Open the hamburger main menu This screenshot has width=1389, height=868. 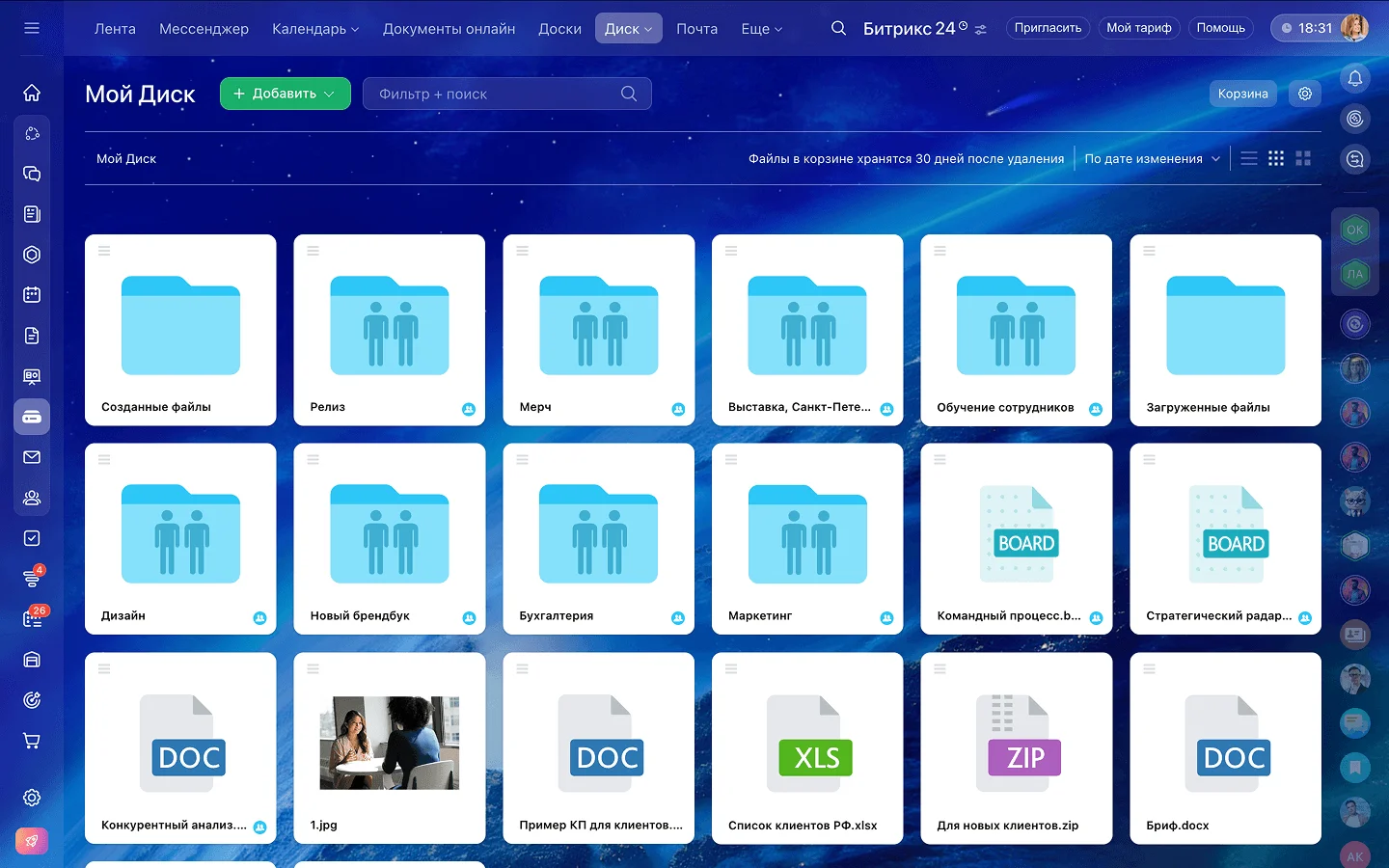pyautogui.click(x=32, y=28)
